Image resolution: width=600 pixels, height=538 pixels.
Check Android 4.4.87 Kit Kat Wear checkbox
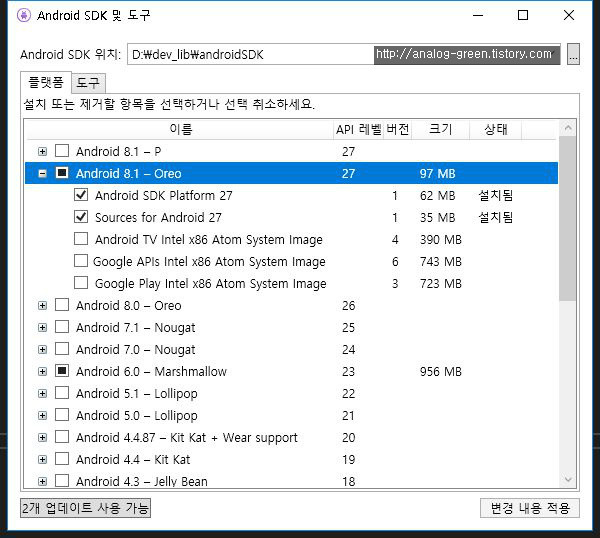pos(62,437)
